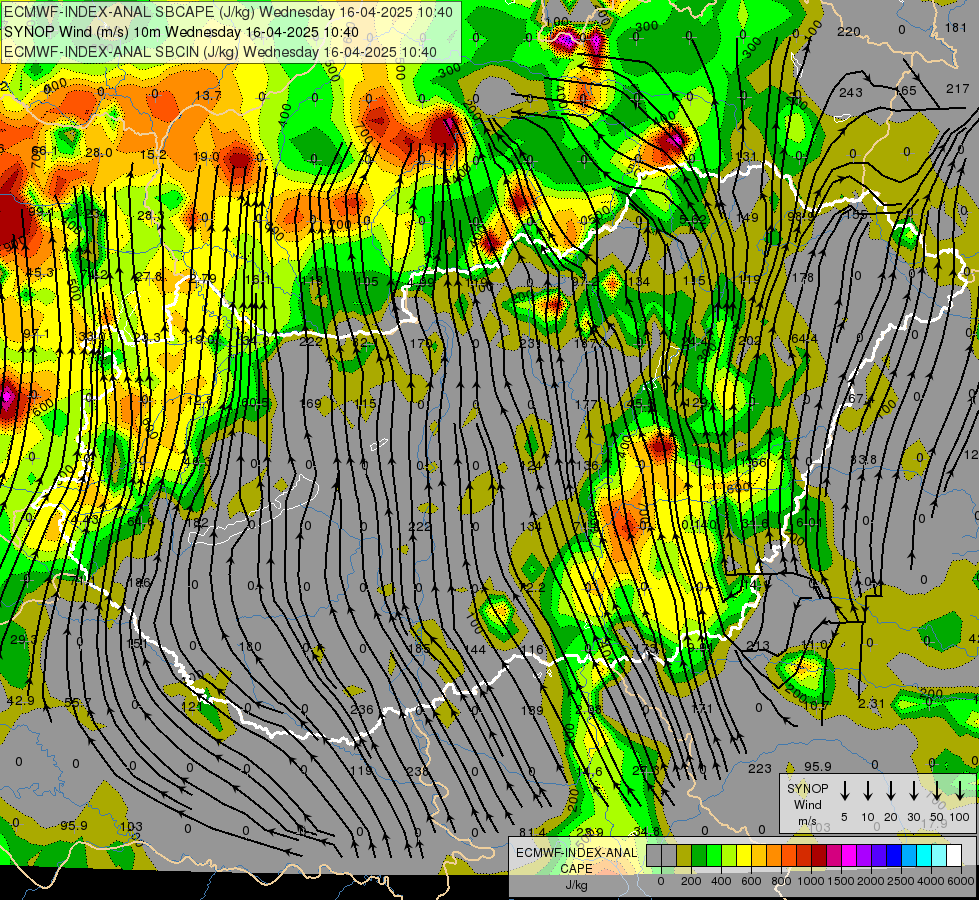Click the 30 m/s wind arrow in the legend
Viewport: 979px width, 900px height.
click(913, 790)
